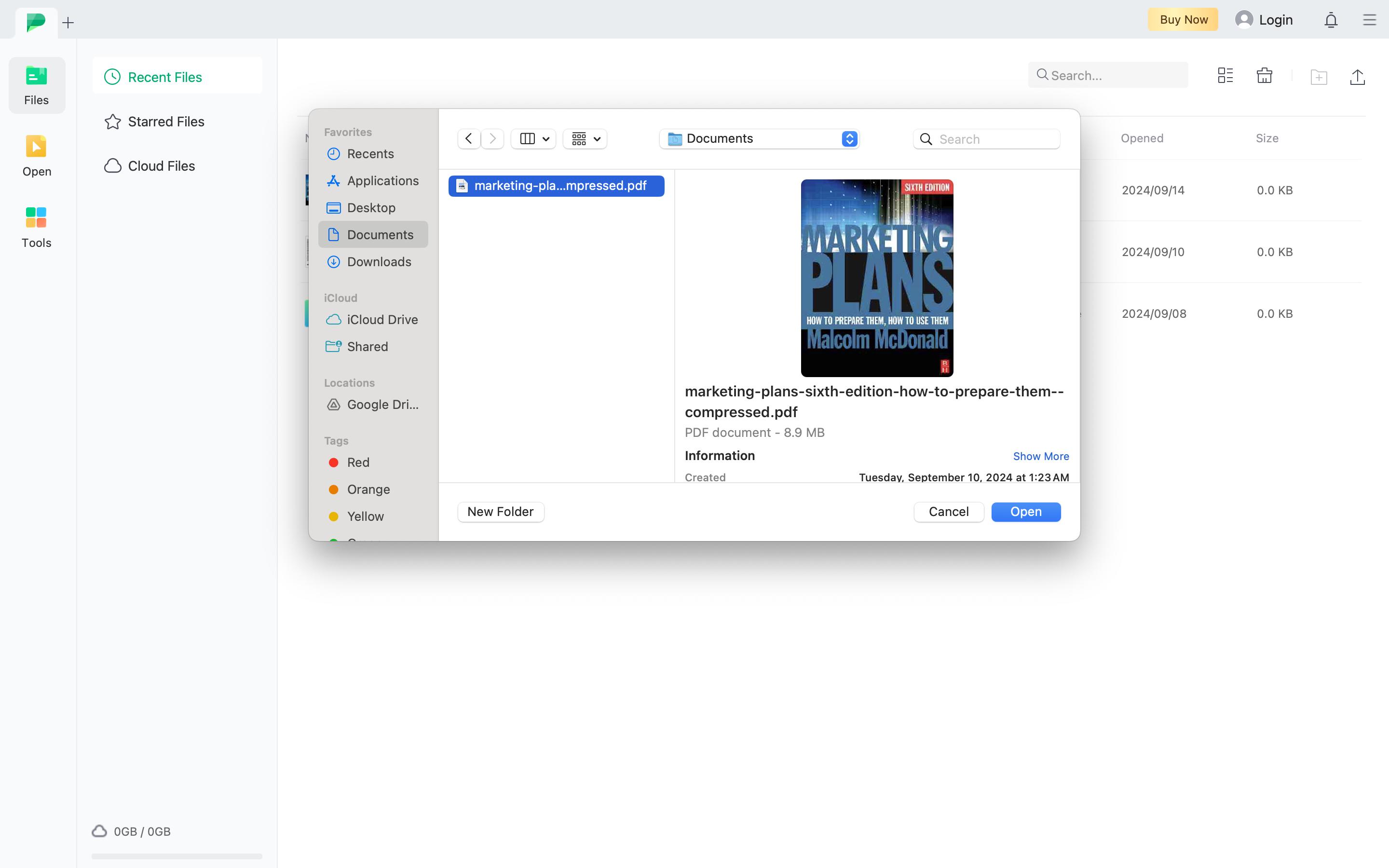Click the cloud storage progress bar
Image resolution: width=1389 pixels, height=868 pixels.
pyautogui.click(x=177, y=856)
